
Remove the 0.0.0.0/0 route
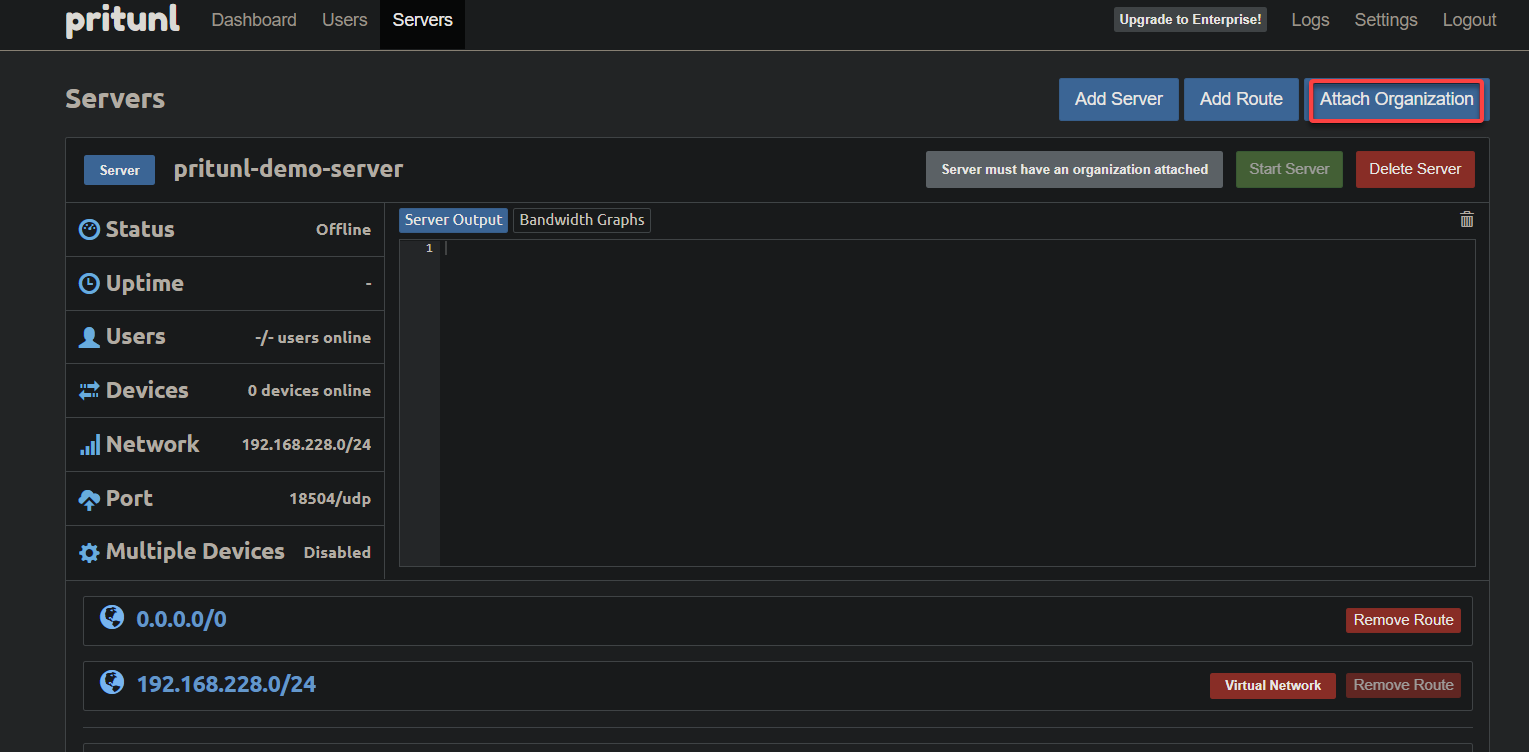coord(1403,620)
